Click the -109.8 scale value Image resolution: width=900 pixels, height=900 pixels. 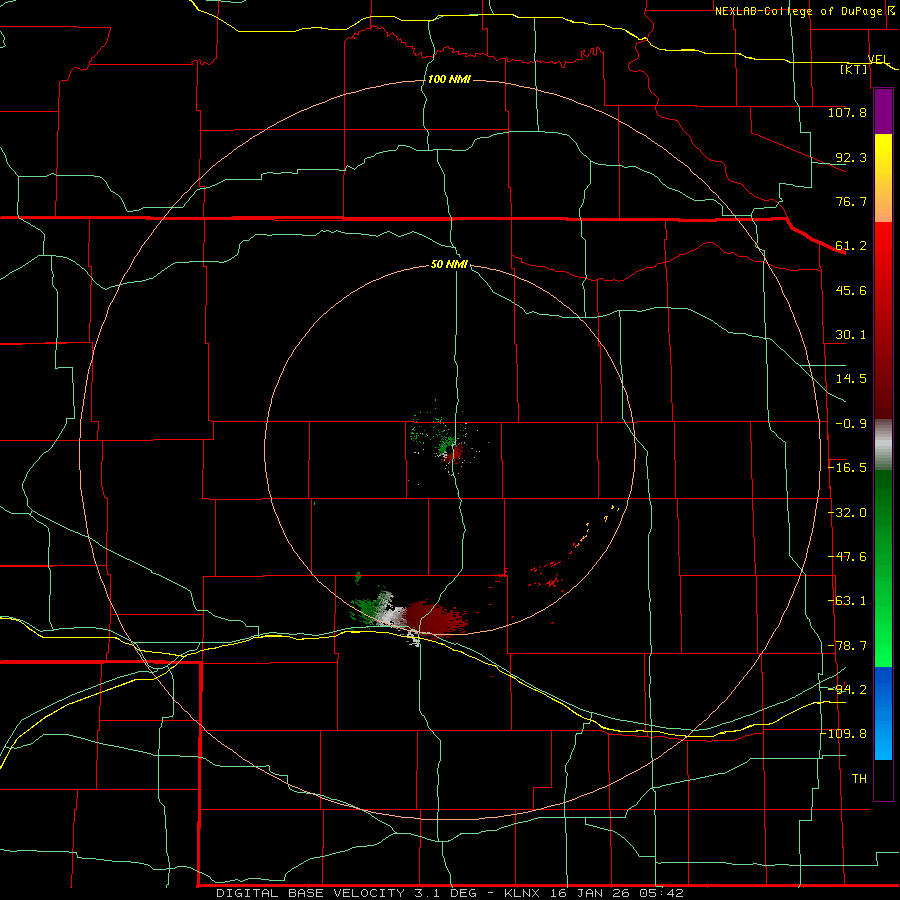pos(844,734)
